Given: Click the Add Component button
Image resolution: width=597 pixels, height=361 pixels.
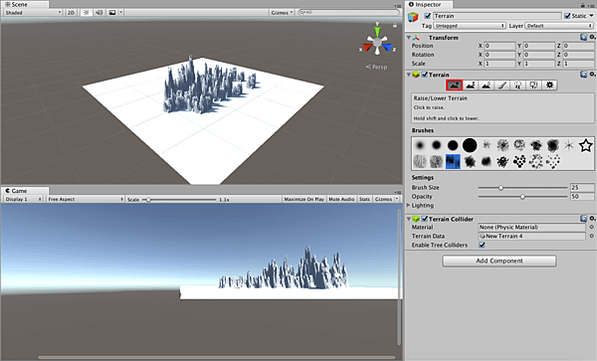Looking at the screenshot, I should point(499,261).
